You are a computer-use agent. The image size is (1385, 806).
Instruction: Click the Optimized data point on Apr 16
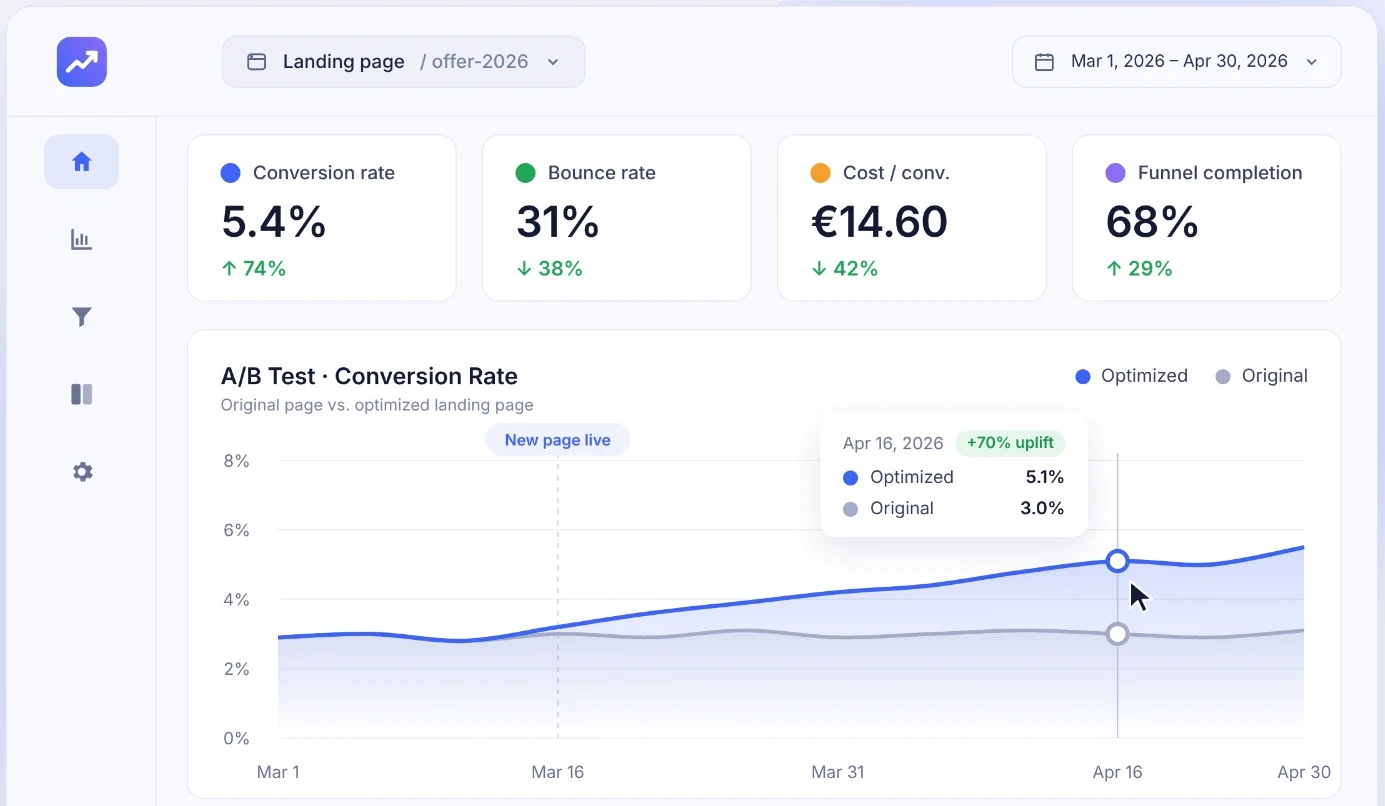point(1118,561)
